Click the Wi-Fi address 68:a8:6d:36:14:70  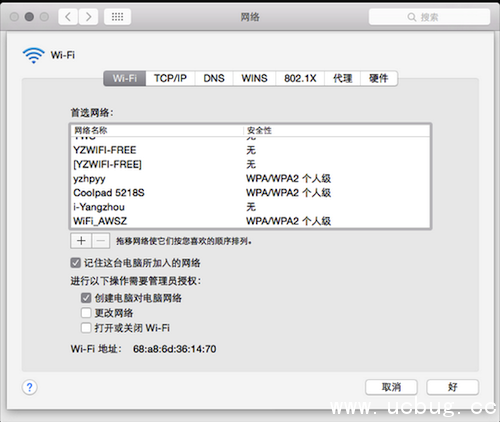pos(175,349)
